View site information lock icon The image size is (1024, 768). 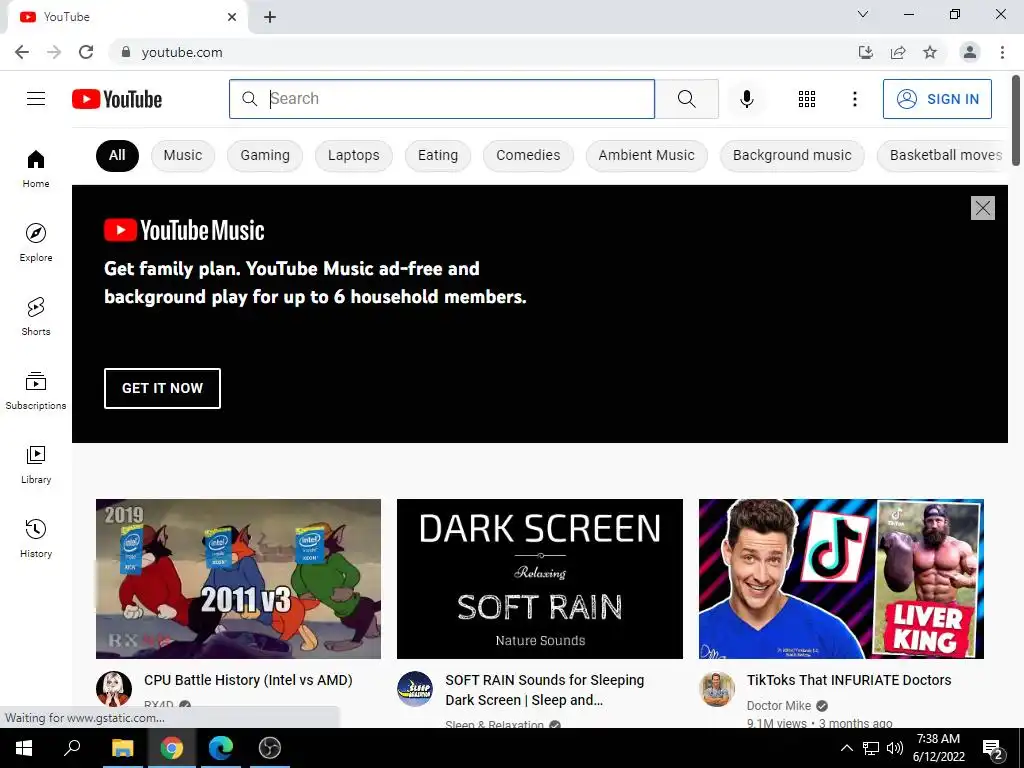click(125, 52)
